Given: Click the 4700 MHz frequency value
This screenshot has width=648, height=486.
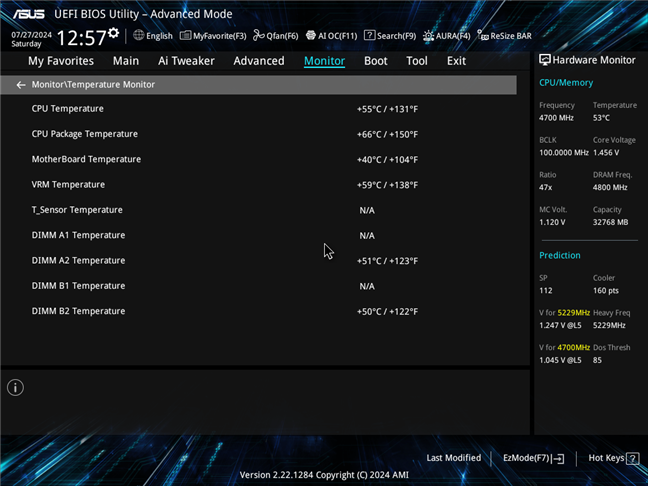Looking at the screenshot, I should coord(556,118).
